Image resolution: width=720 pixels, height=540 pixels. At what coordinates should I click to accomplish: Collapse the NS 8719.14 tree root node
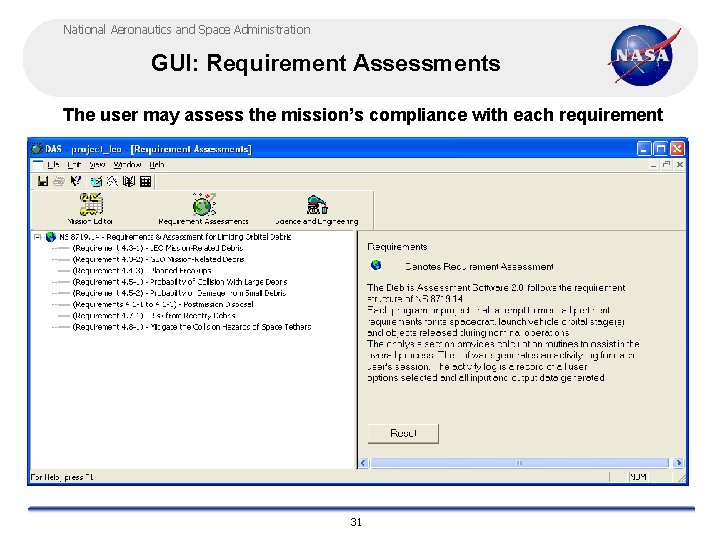pyautogui.click(x=37, y=237)
